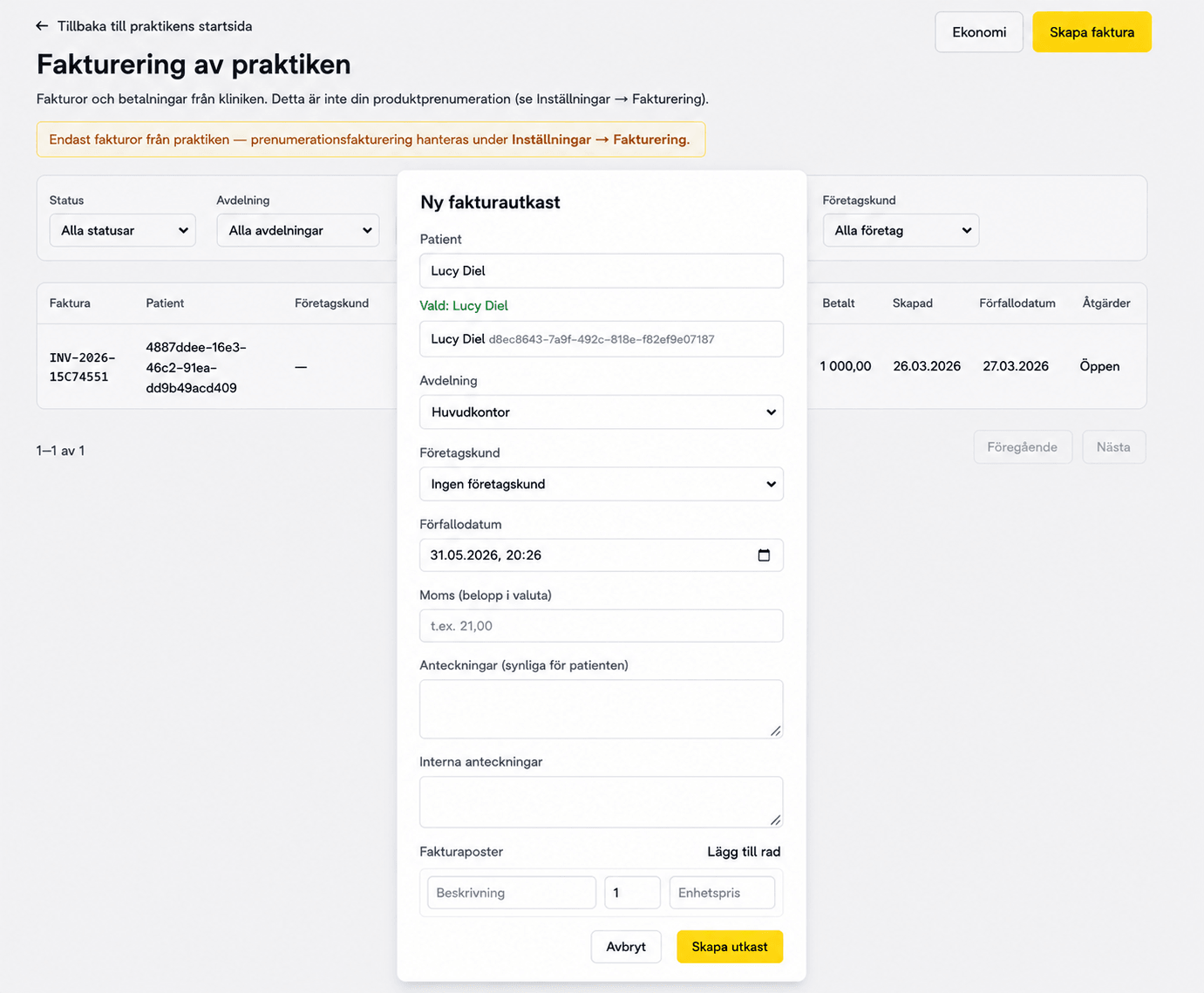The height and width of the screenshot is (993, 1204).
Task: Follow the Inställningar → Fakturering notice link
Action: (x=601, y=139)
